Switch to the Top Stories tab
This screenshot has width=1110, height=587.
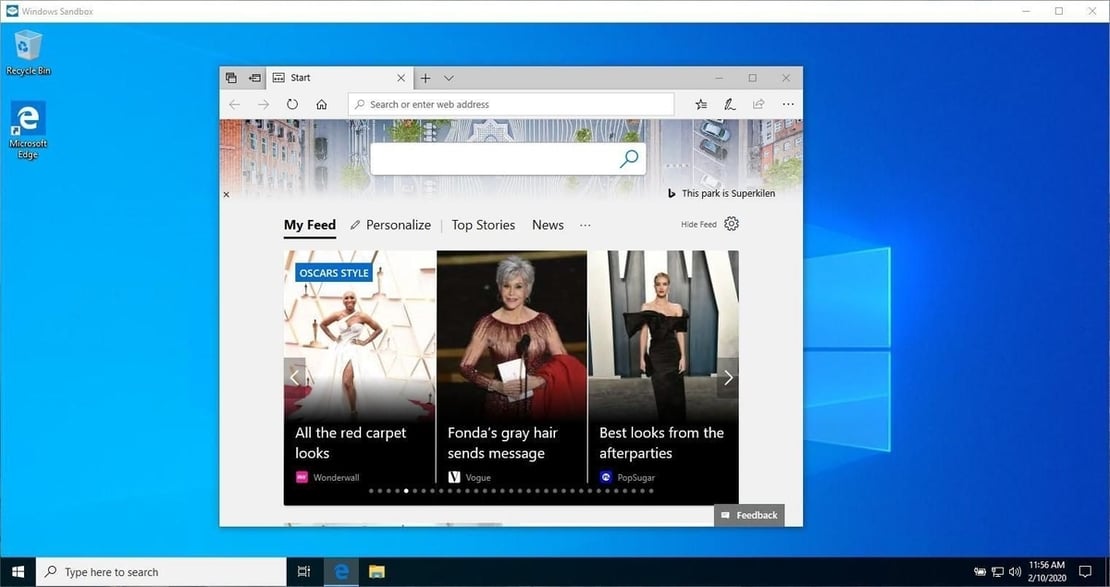click(x=484, y=225)
